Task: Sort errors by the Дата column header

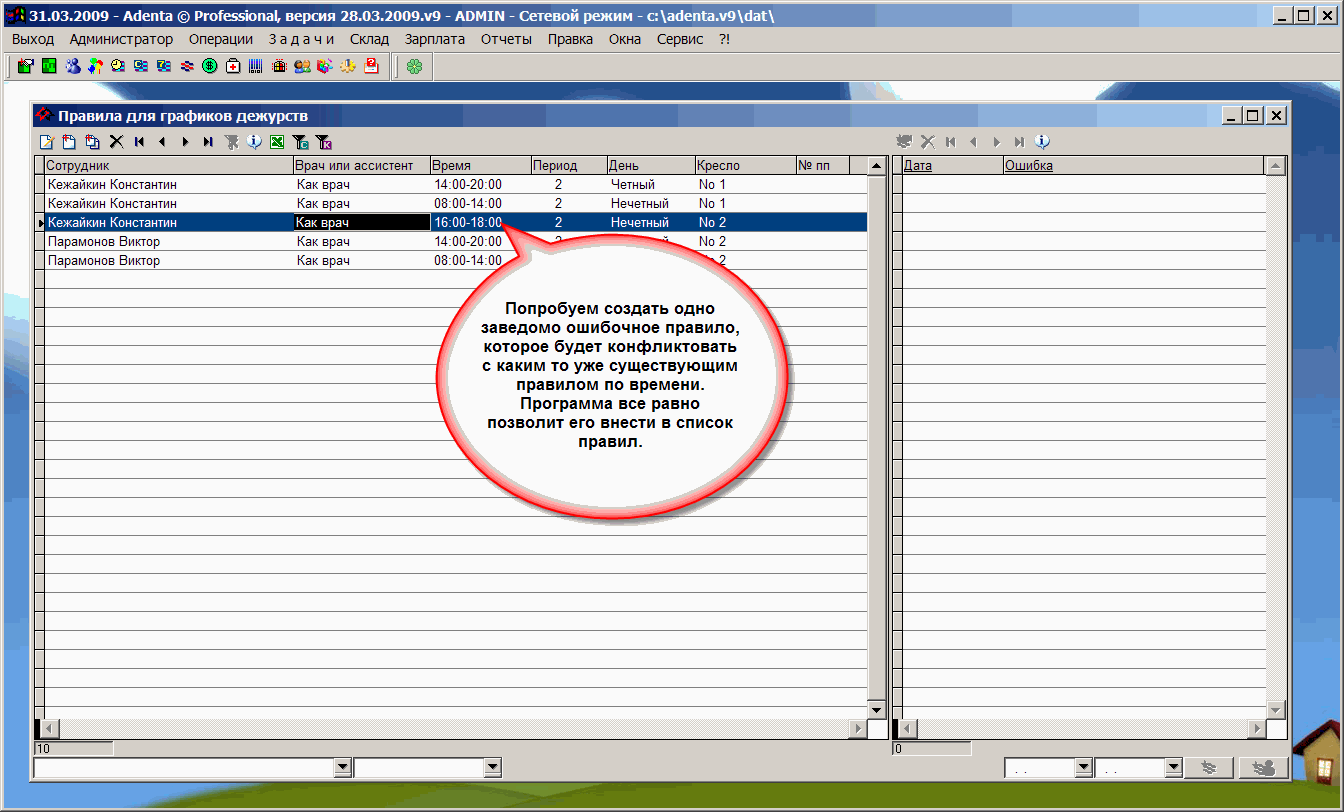Action: click(918, 166)
